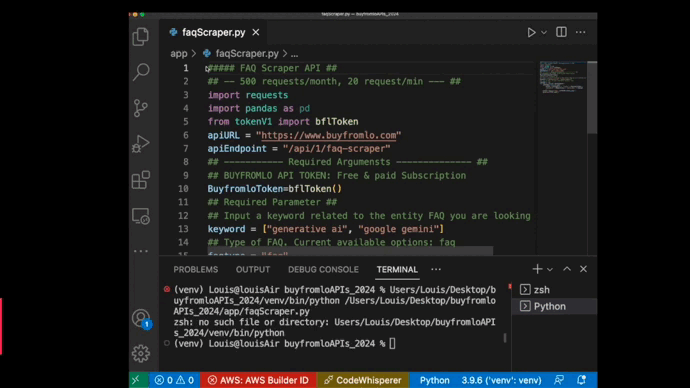The image size is (690, 388).
Task: Click CodeWhisperer status bar item
Action: click(x=363, y=380)
